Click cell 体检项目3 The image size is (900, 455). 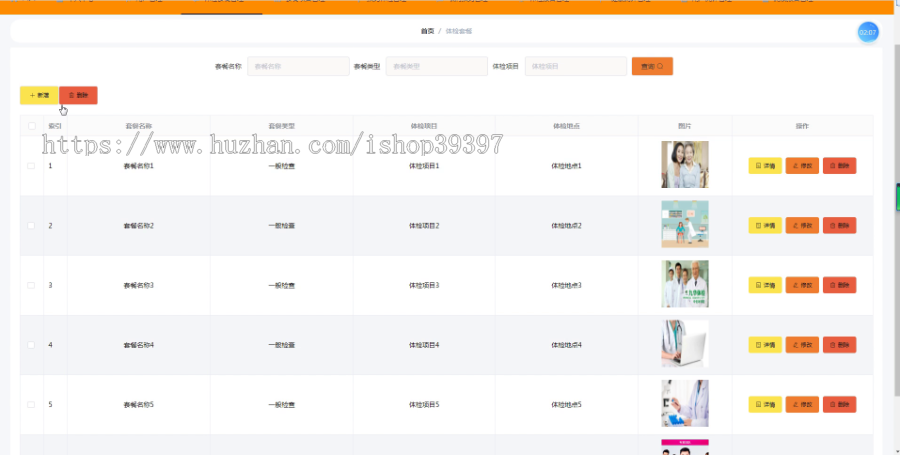pos(424,285)
